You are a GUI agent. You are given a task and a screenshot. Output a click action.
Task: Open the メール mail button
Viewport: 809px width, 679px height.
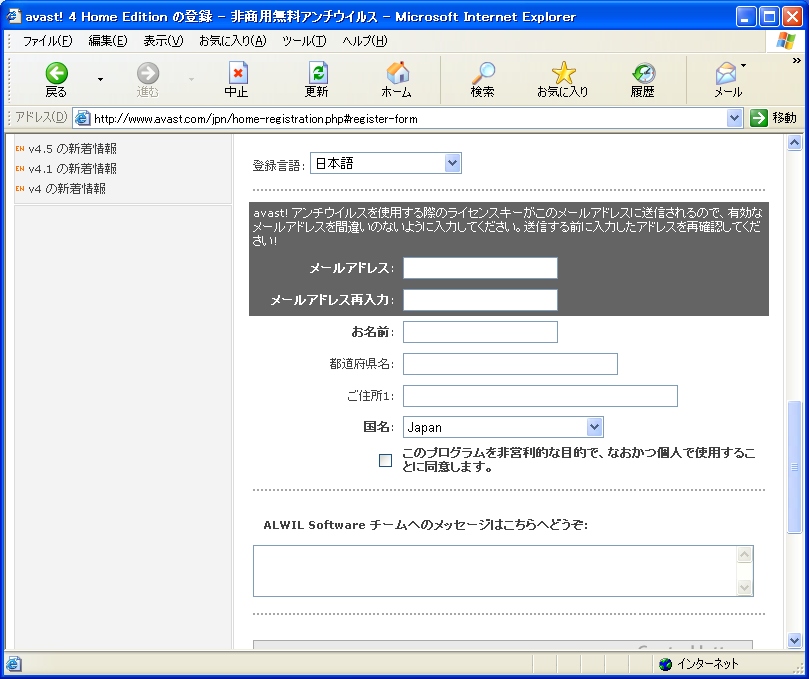pyautogui.click(x=727, y=80)
